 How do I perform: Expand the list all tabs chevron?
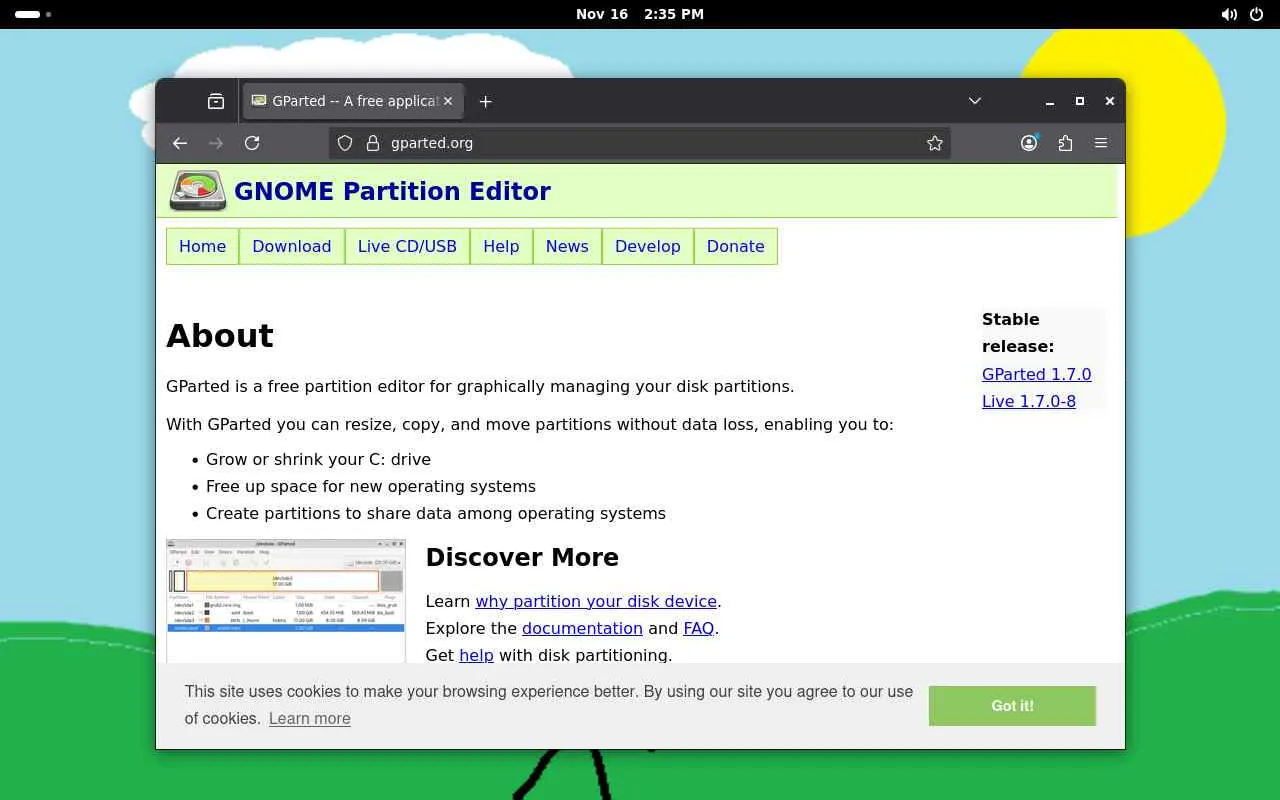click(975, 101)
